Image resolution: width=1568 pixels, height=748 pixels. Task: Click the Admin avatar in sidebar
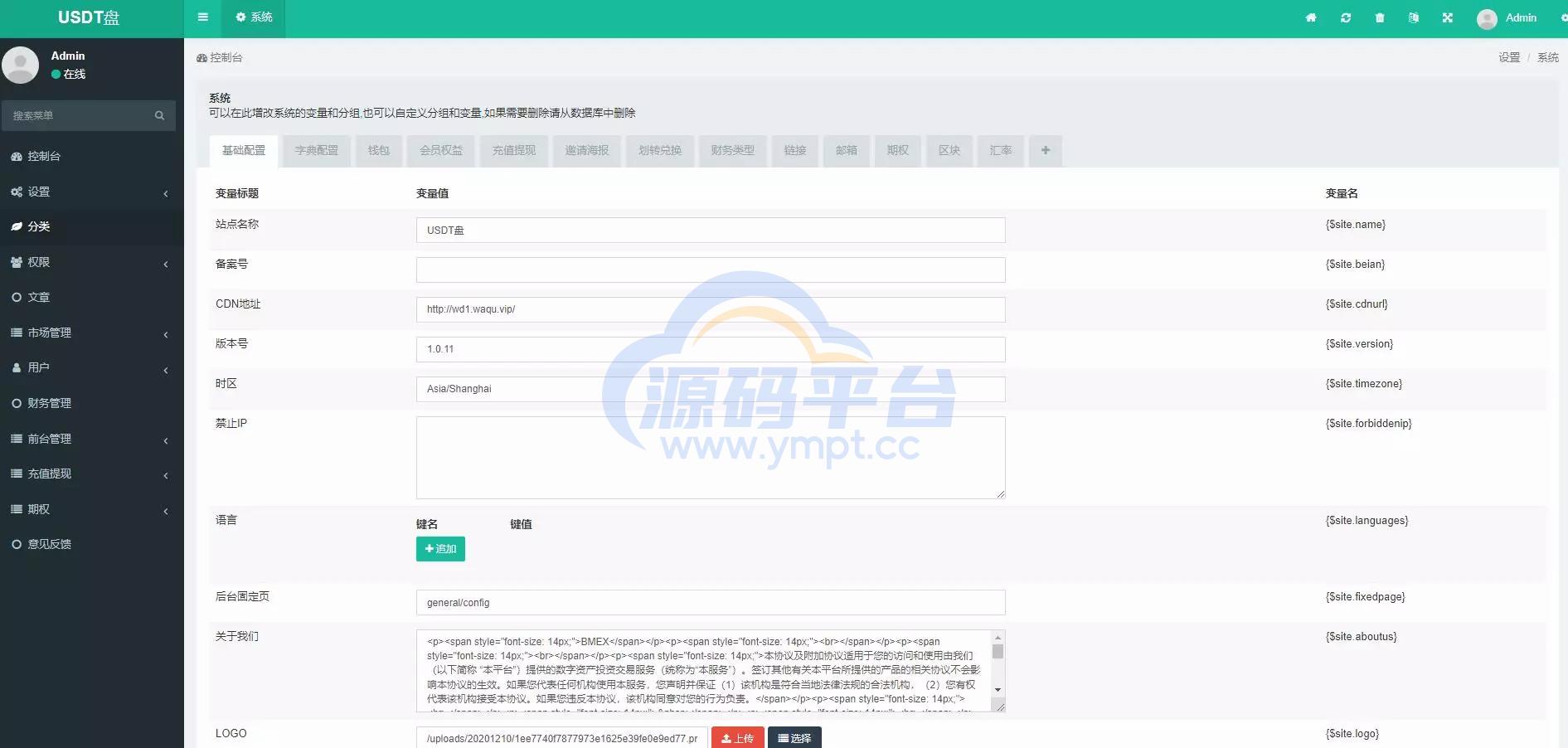click(x=20, y=65)
